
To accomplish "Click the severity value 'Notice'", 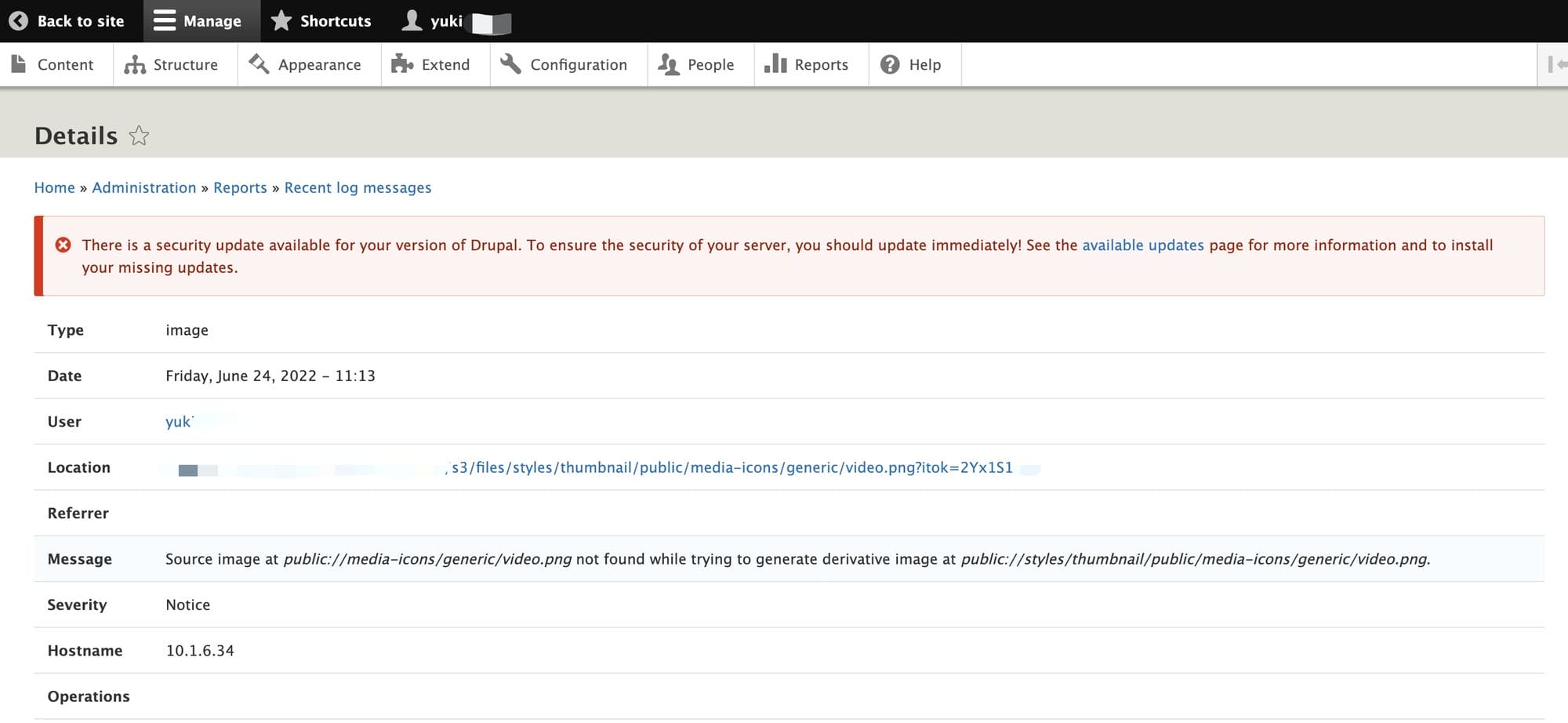I will point(187,605).
